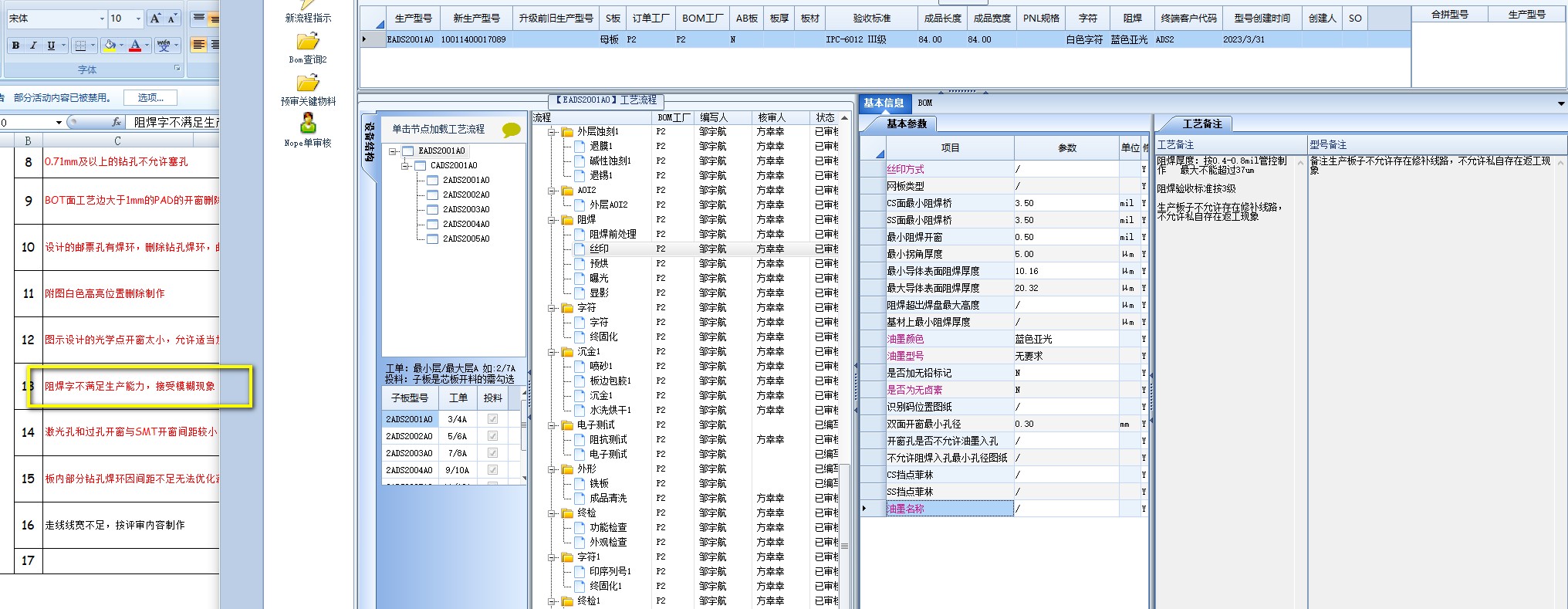Collapse the 外层蚀刻1 folder node
The image size is (1568, 609).
pos(553,132)
